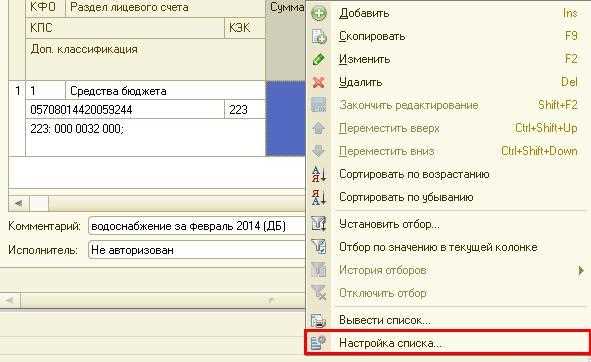The height and width of the screenshot is (362, 591).
Task: Click the Переместить вниз arrow icon
Action: (319, 151)
